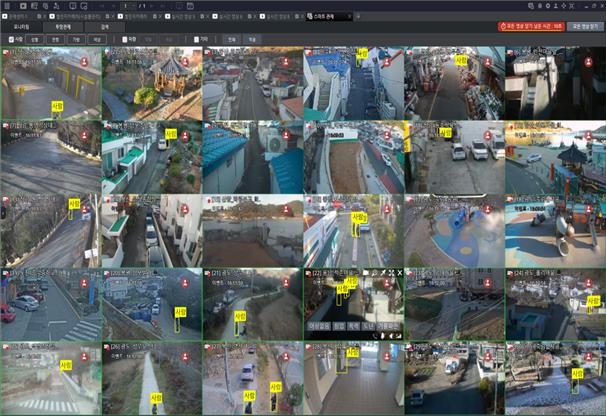Close the camera 22 video tile

pyautogui.click(x=399, y=273)
